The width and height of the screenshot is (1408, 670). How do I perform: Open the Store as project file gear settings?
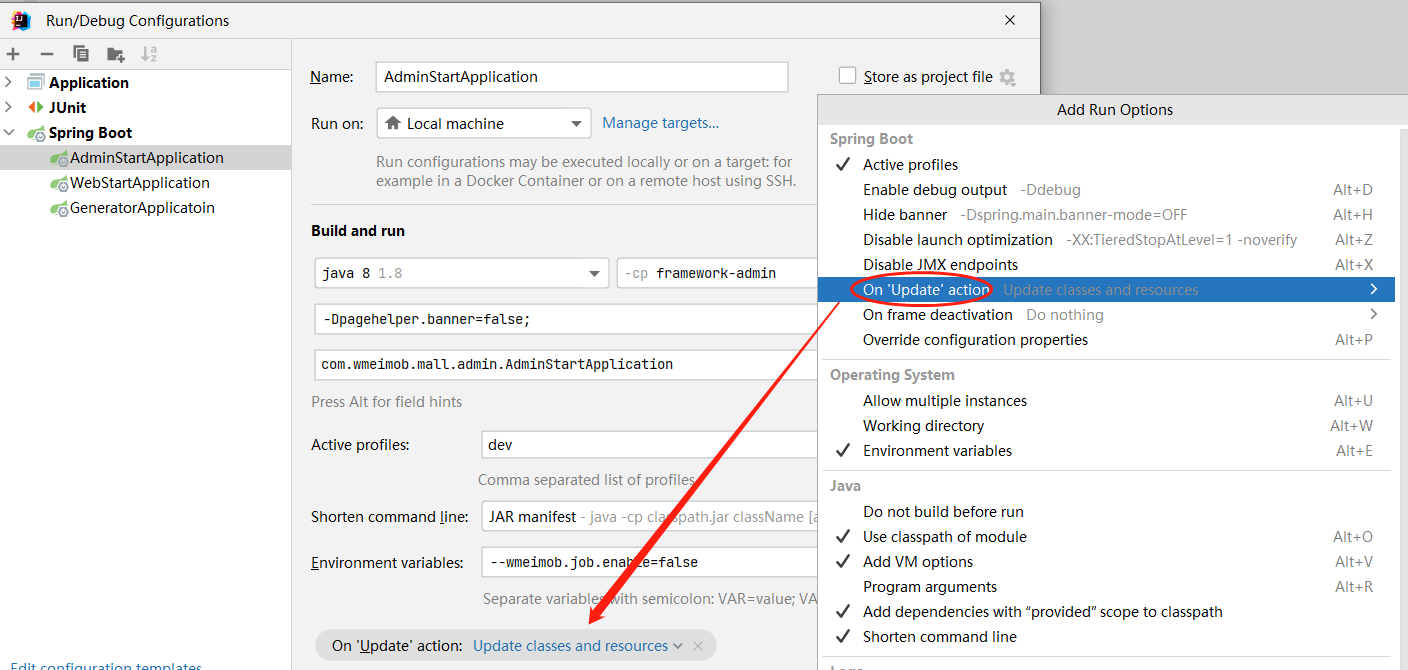pyautogui.click(x=1007, y=77)
